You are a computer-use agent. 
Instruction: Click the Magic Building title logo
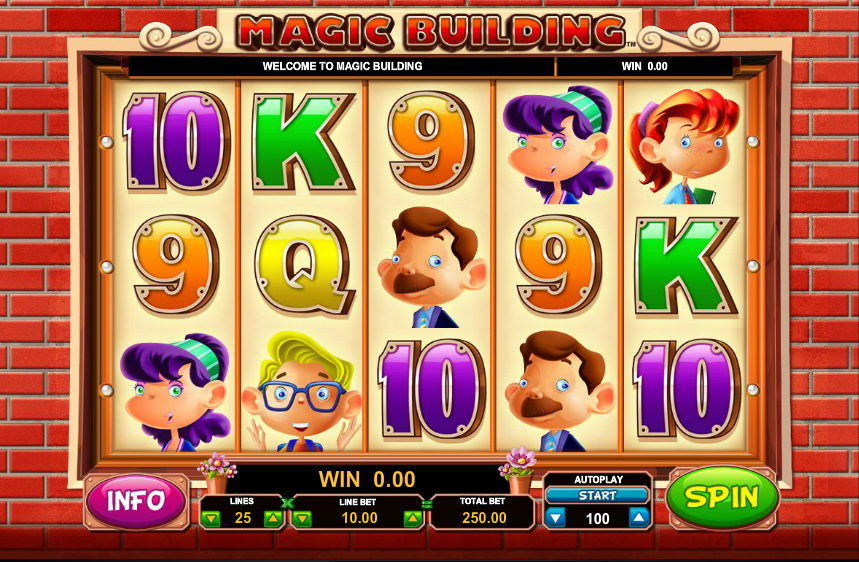coord(432,31)
